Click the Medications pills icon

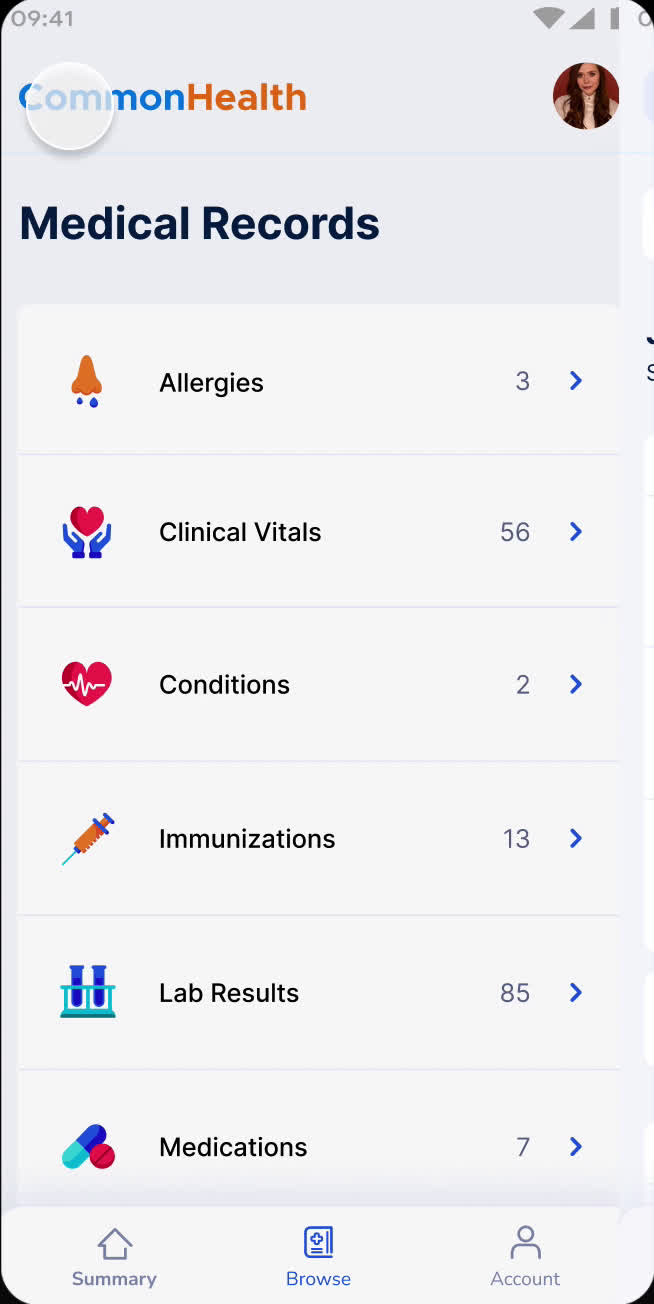(88, 1147)
